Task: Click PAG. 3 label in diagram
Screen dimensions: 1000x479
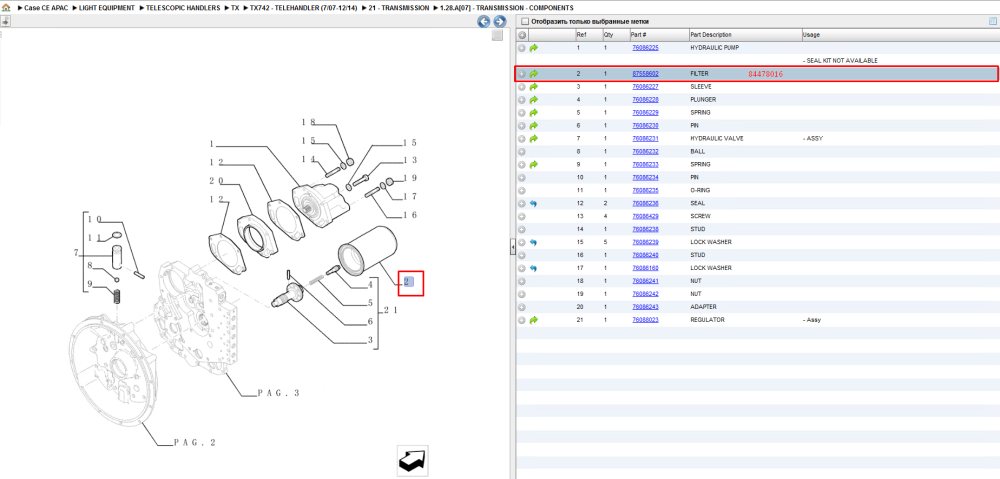Action: (x=279, y=394)
